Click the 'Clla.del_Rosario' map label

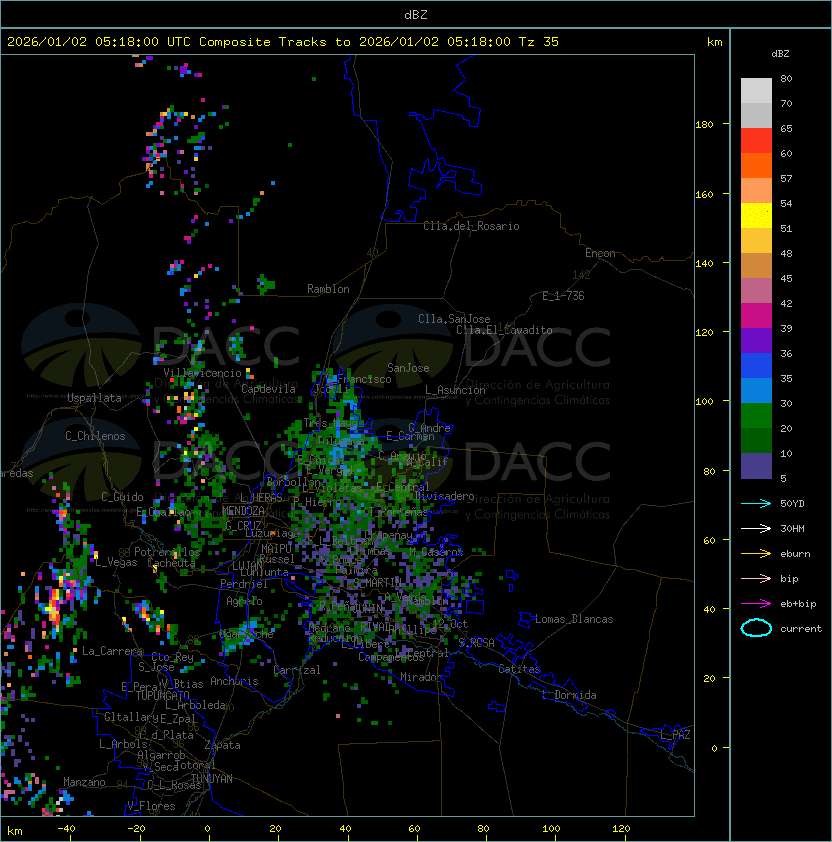[x=471, y=226]
